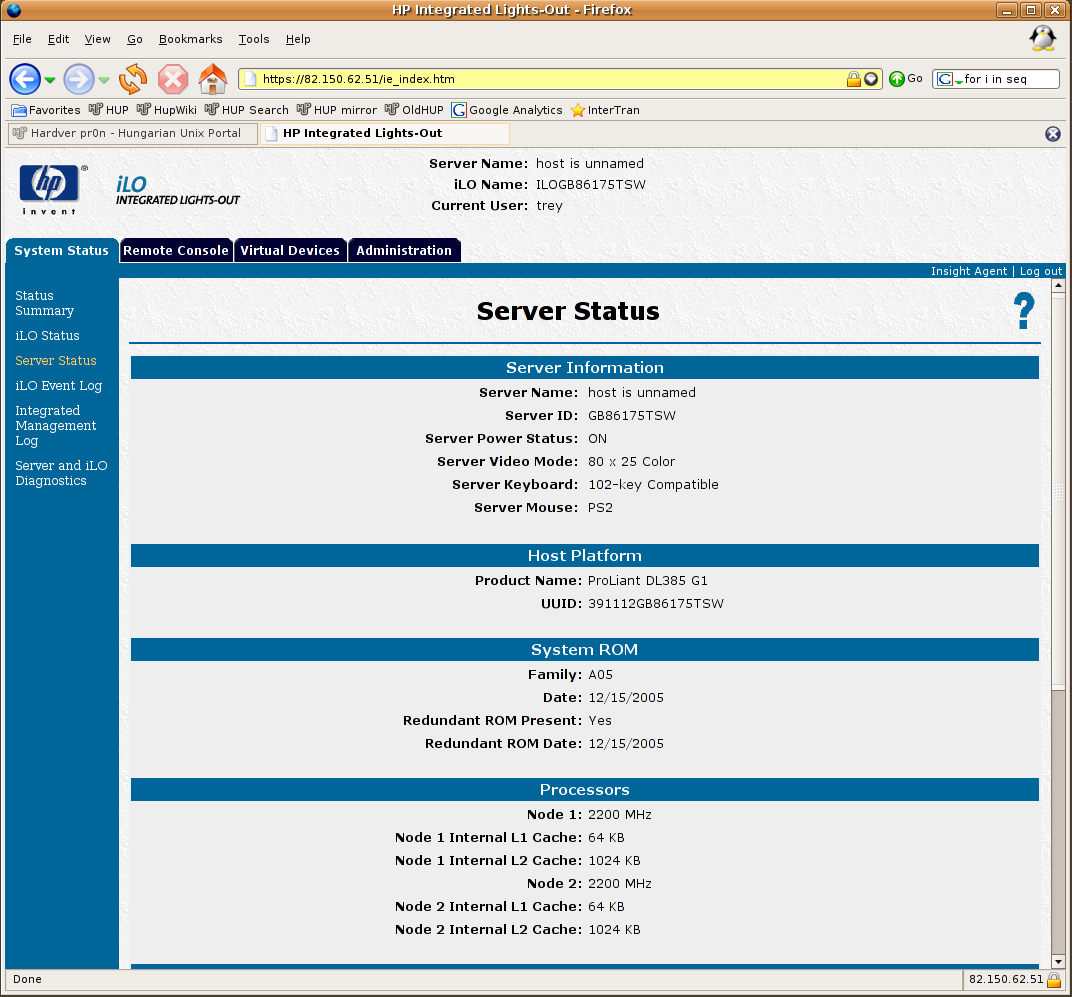The width and height of the screenshot is (1072, 997).
Task: Click the scrollbar down arrow
Action: click(x=1058, y=961)
